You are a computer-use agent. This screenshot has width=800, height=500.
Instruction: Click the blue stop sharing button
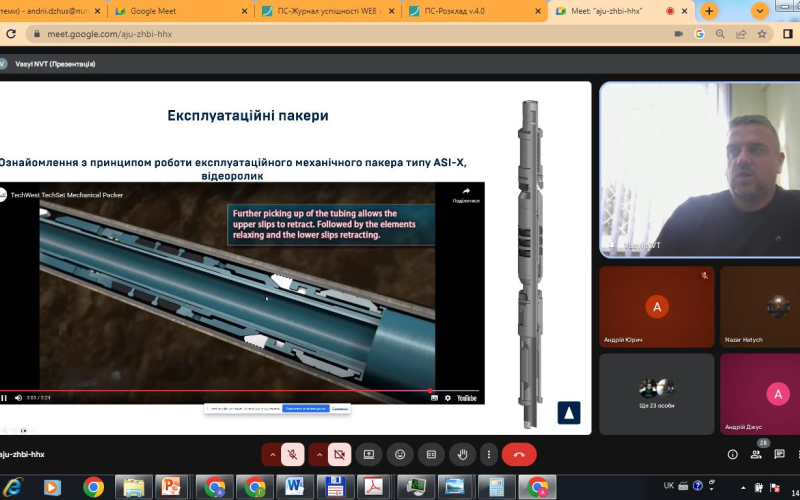click(304, 409)
